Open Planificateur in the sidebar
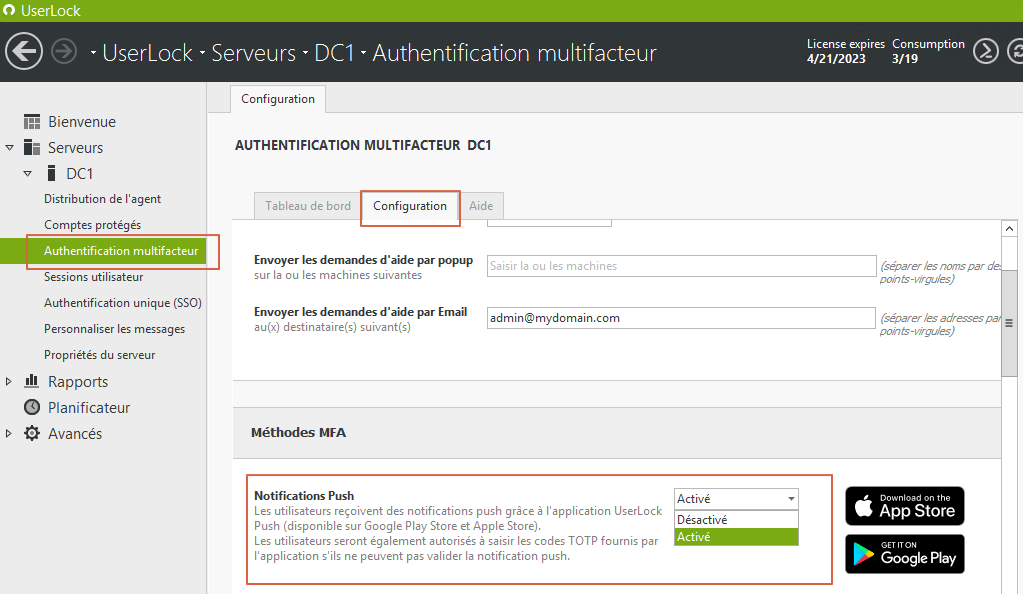Screen dimensions: 1023x594 pyautogui.click(x=89, y=407)
